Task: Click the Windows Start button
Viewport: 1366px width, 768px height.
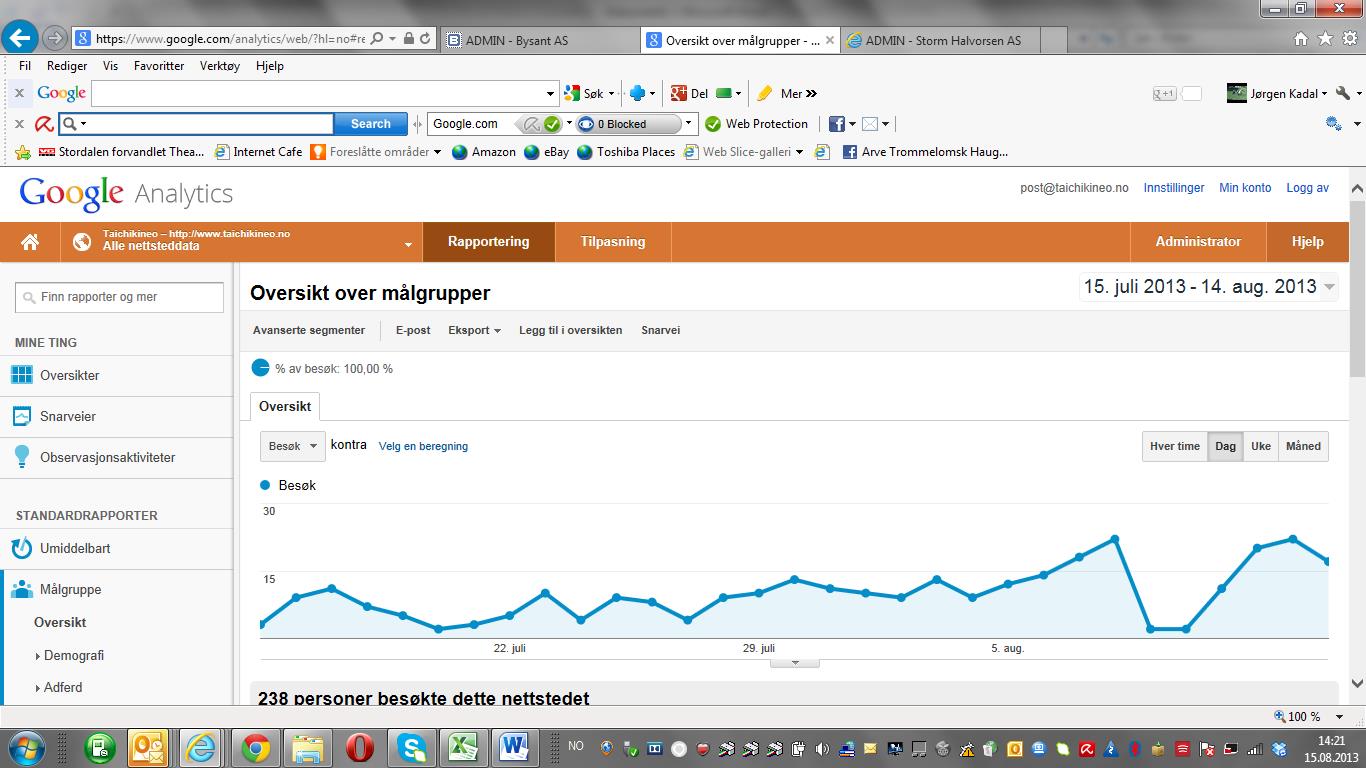Action: click(x=24, y=747)
